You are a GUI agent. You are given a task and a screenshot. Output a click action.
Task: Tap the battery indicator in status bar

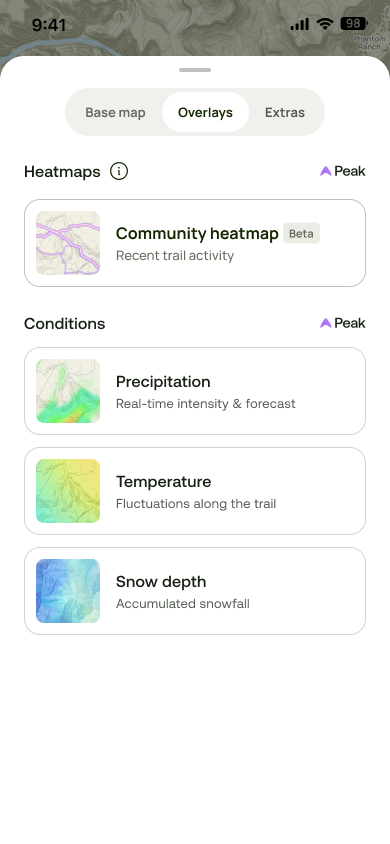pyautogui.click(x=354, y=24)
